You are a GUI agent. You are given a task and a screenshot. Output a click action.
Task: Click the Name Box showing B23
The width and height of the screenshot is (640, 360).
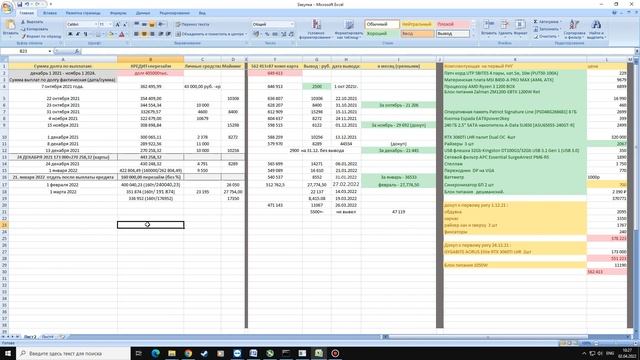(x=24, y=51)
